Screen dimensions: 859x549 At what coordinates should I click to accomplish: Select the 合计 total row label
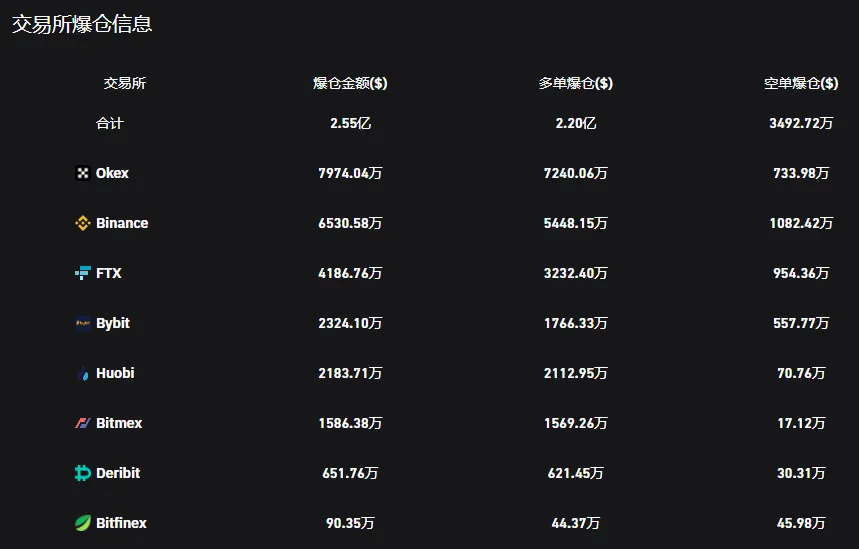[x=110, y=123]
